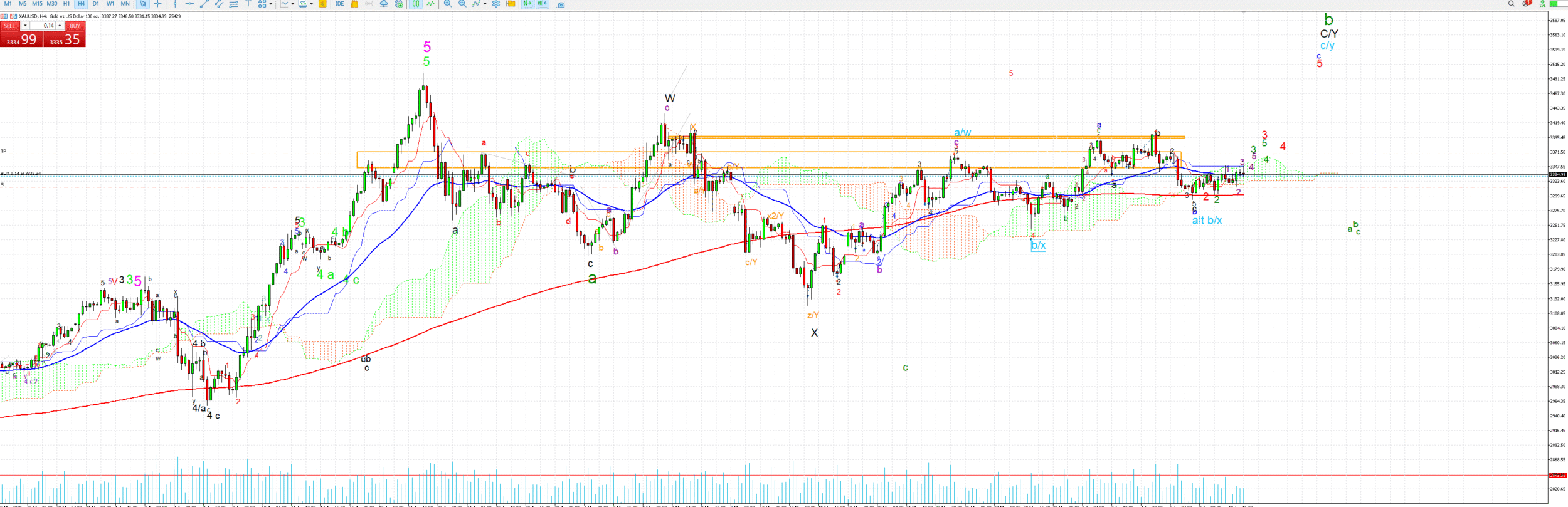The image size is (1568, 507).
Task: Click the SELL one-click trading button
Action: (9, 26)
